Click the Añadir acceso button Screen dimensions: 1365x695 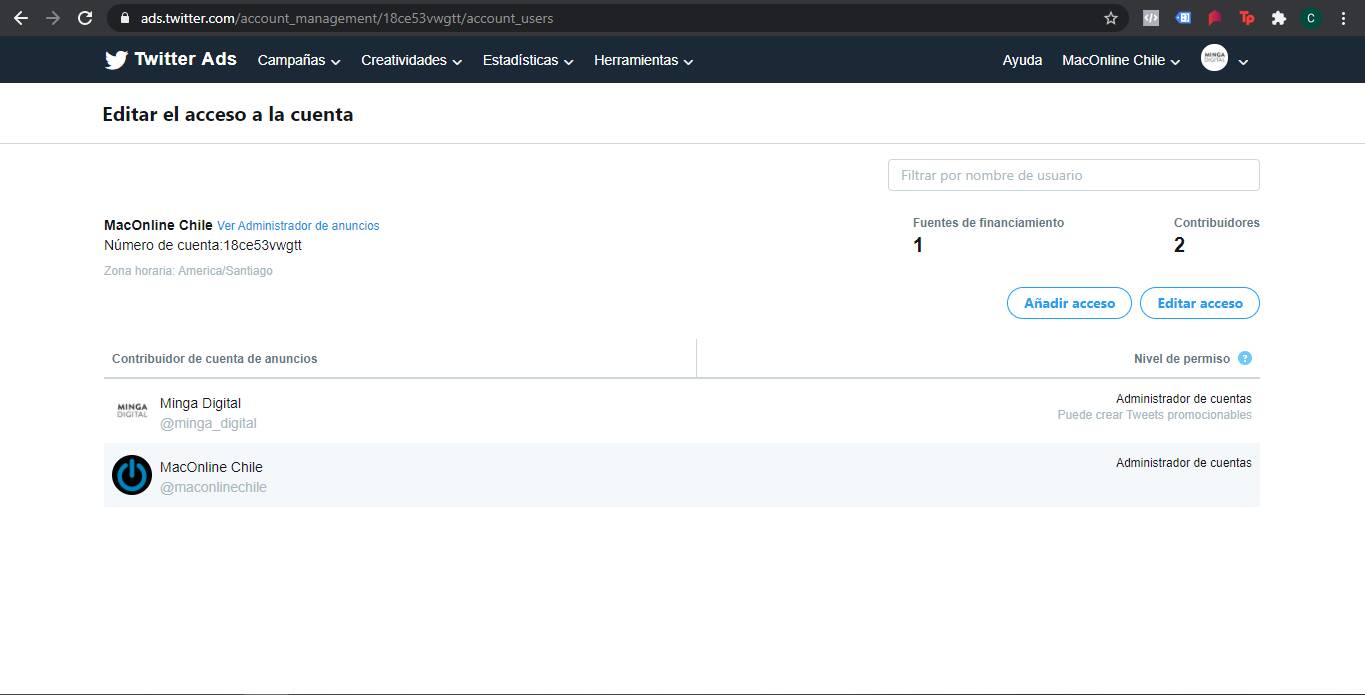[x=1069, y=303]
